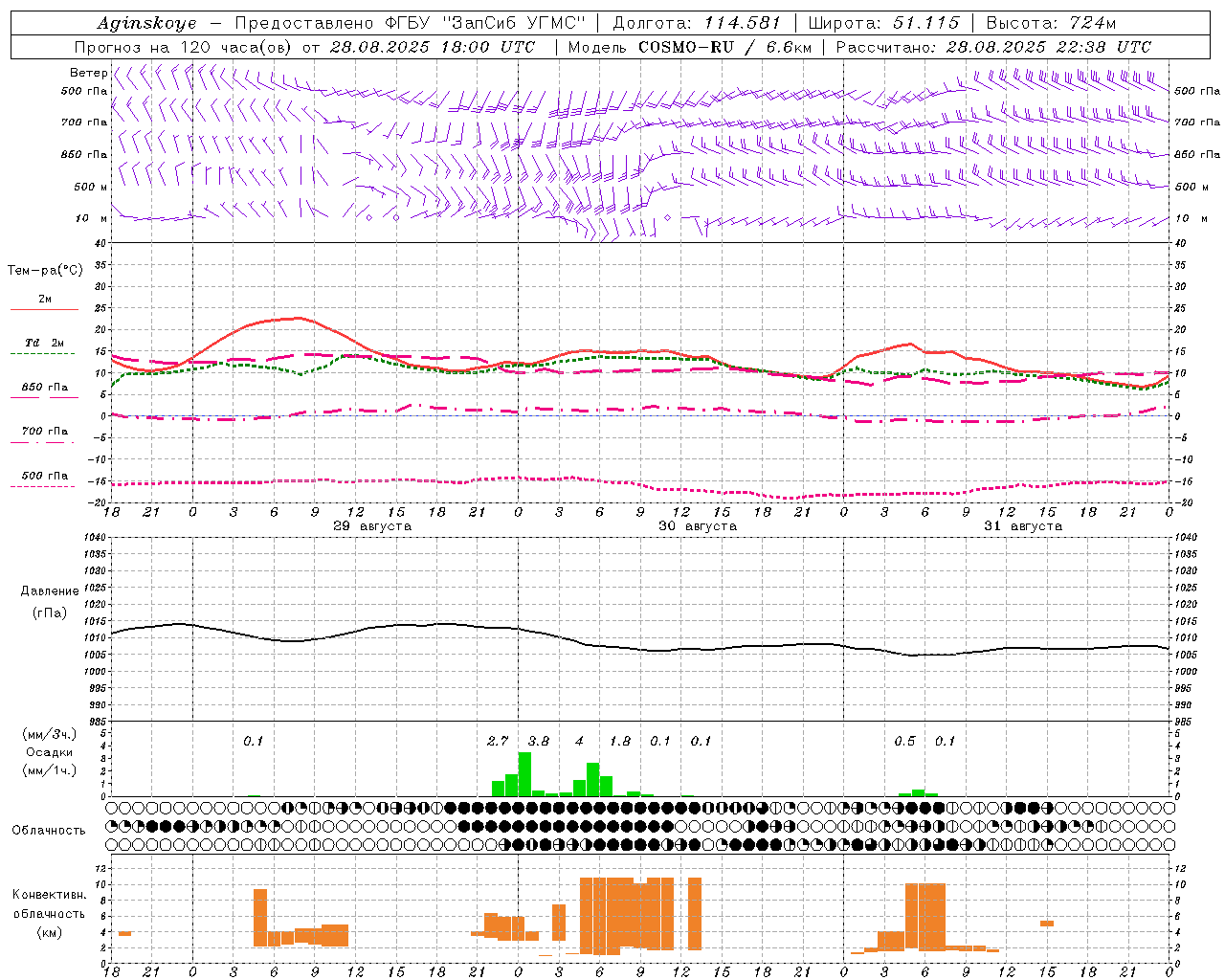Click the 0.5 precipitation total value
The width and height of the screenshot is (1225, 980).
904,741
